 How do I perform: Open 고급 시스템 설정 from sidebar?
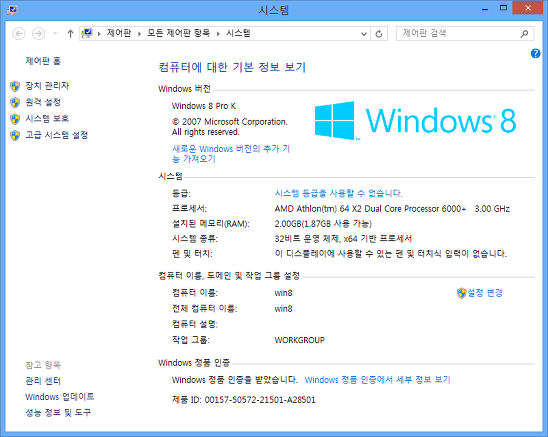point(57,135)
